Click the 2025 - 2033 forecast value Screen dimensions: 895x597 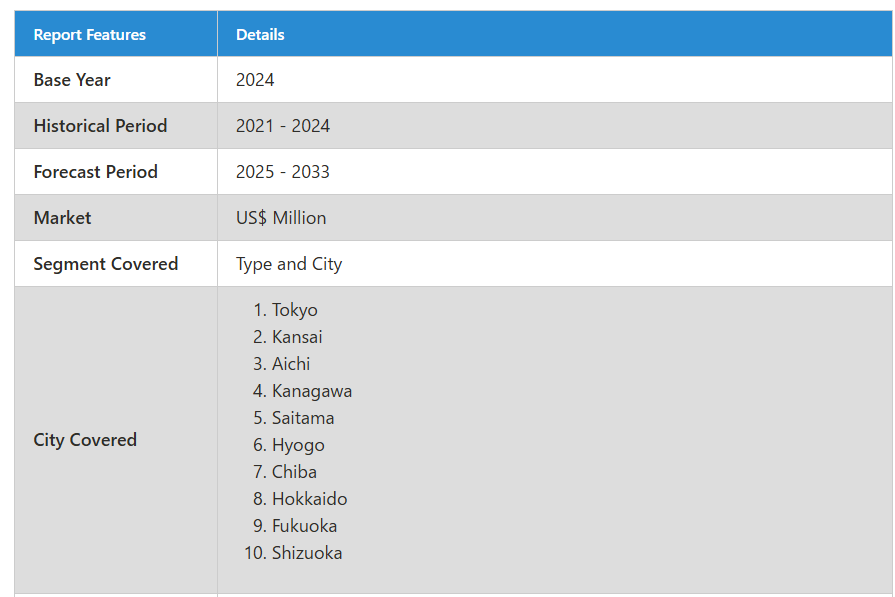point(283,172)
